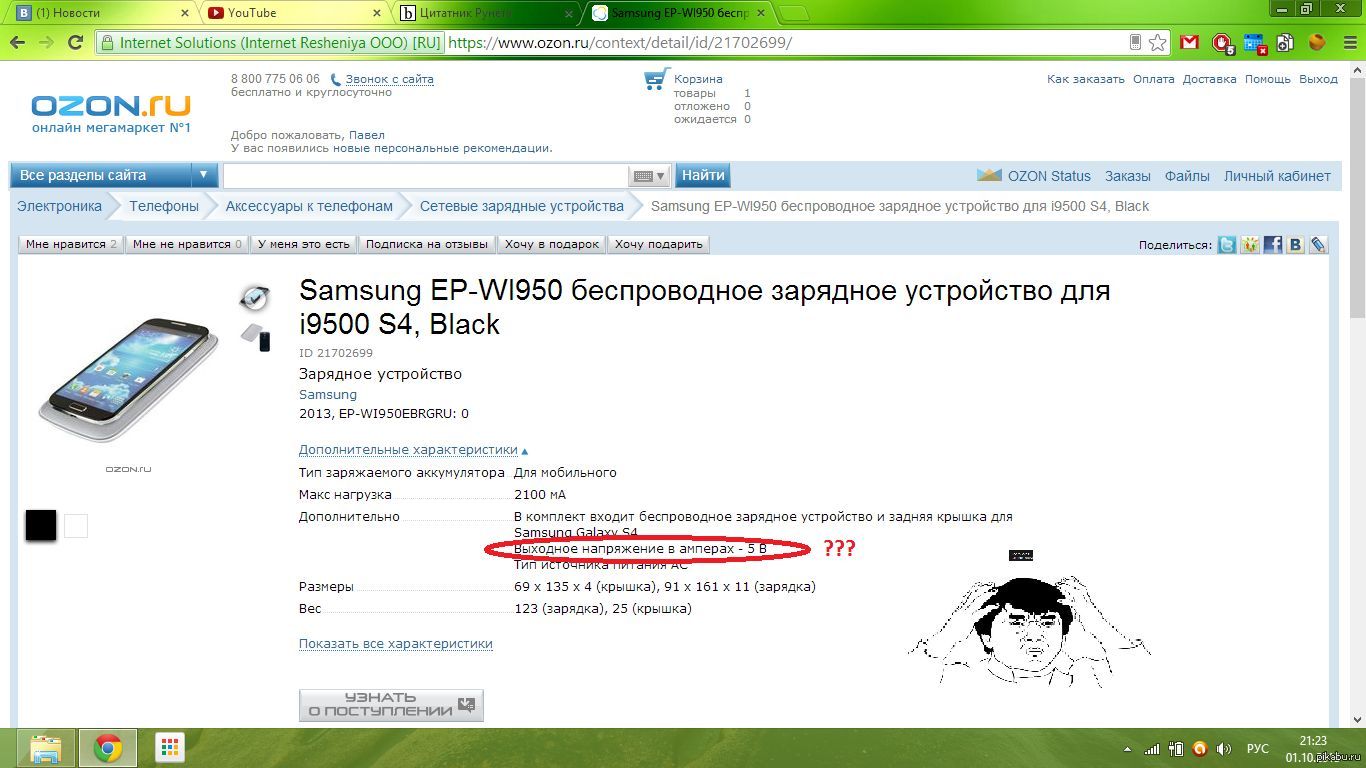The height and width of the screenshot is (768, 1366).
Task: Open the Adblock stop-hand extension icon
Action: point(1222,42)
